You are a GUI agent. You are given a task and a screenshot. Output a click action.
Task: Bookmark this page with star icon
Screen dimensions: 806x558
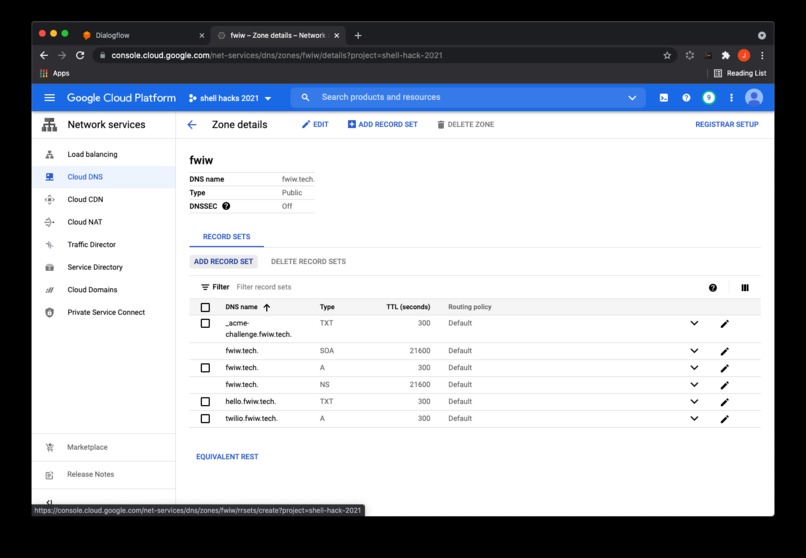[667, 55]
